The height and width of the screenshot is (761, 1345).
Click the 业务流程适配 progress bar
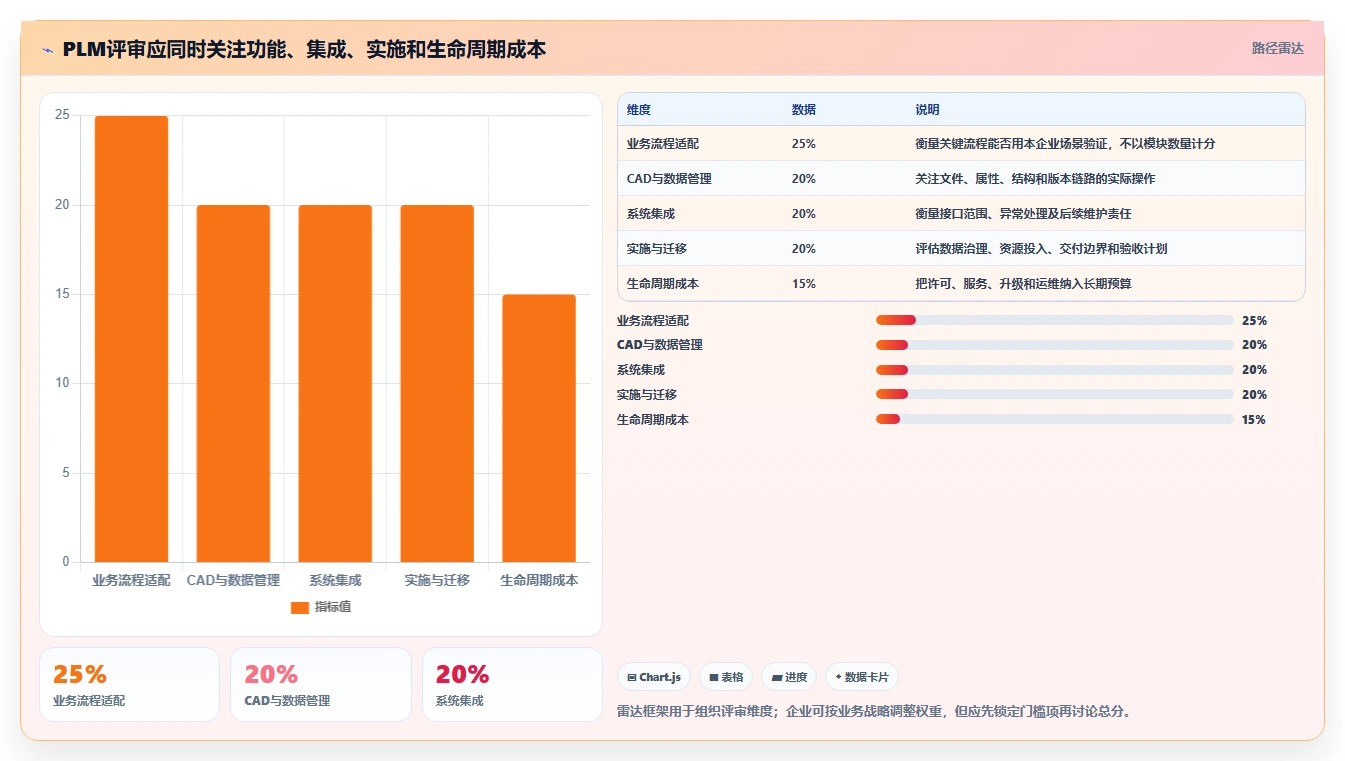pos(1055,320)
